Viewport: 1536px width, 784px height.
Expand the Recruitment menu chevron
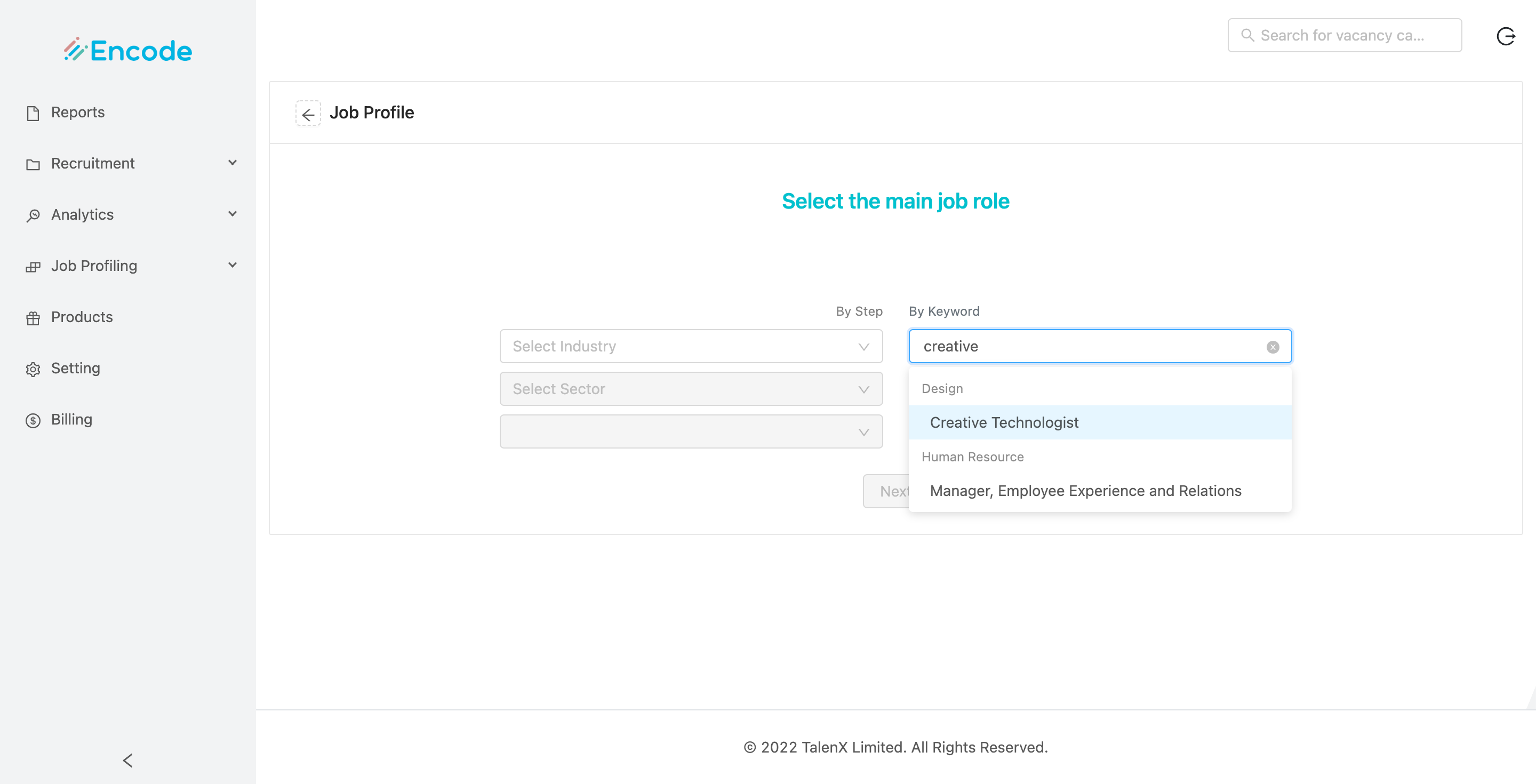(233, 163)
